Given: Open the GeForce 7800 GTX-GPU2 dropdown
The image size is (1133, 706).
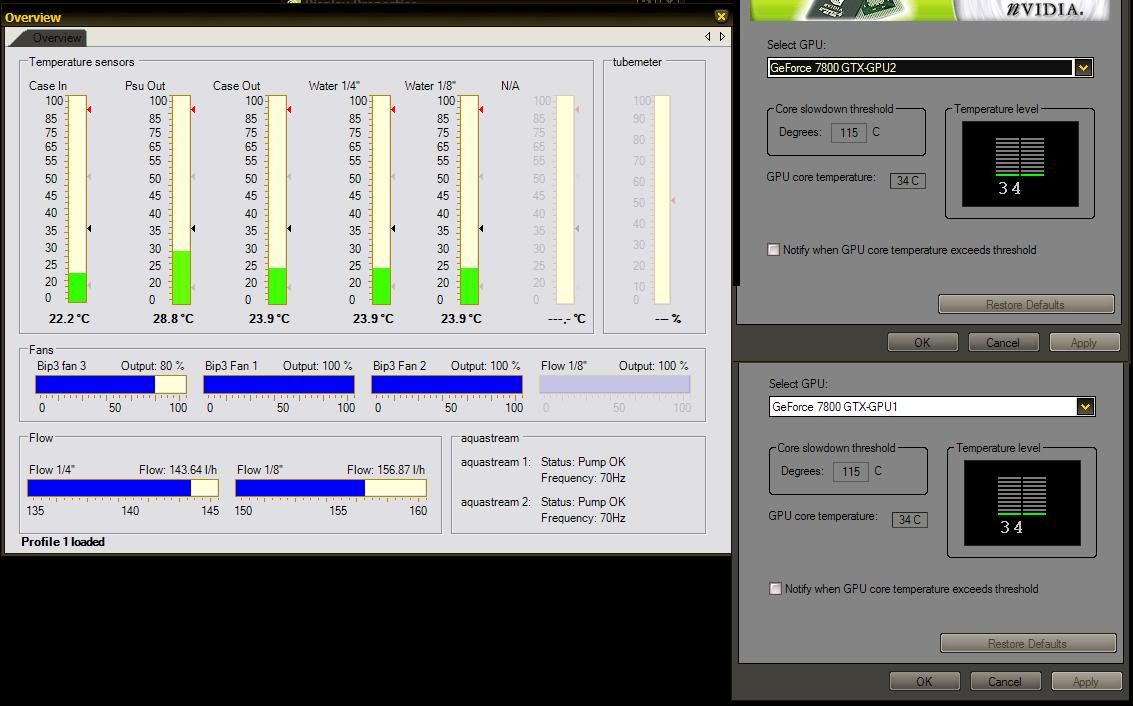Looking at the screenshot, I should (x=1083, y=68).
